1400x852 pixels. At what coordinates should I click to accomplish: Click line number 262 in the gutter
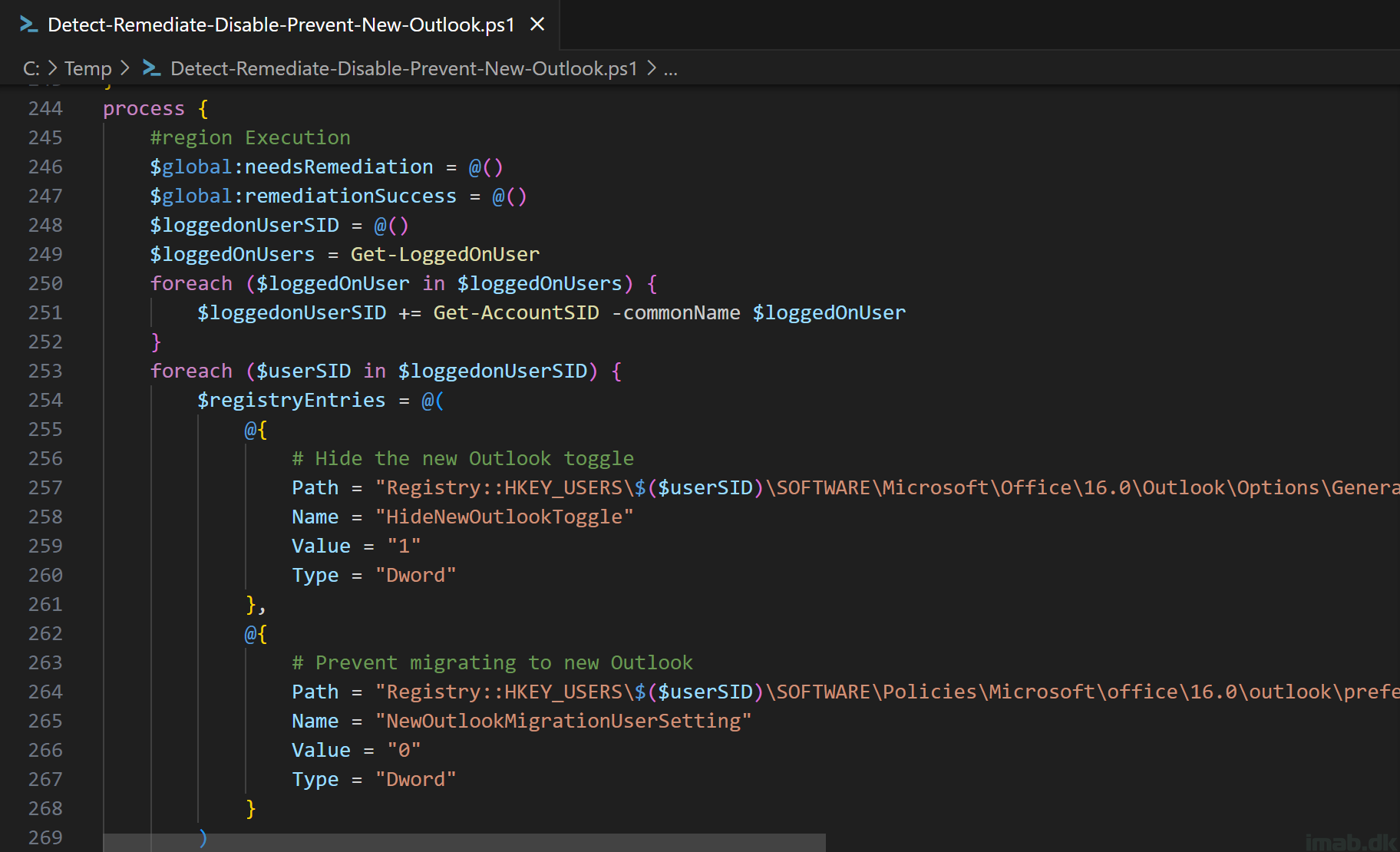[x=45, y=633]
